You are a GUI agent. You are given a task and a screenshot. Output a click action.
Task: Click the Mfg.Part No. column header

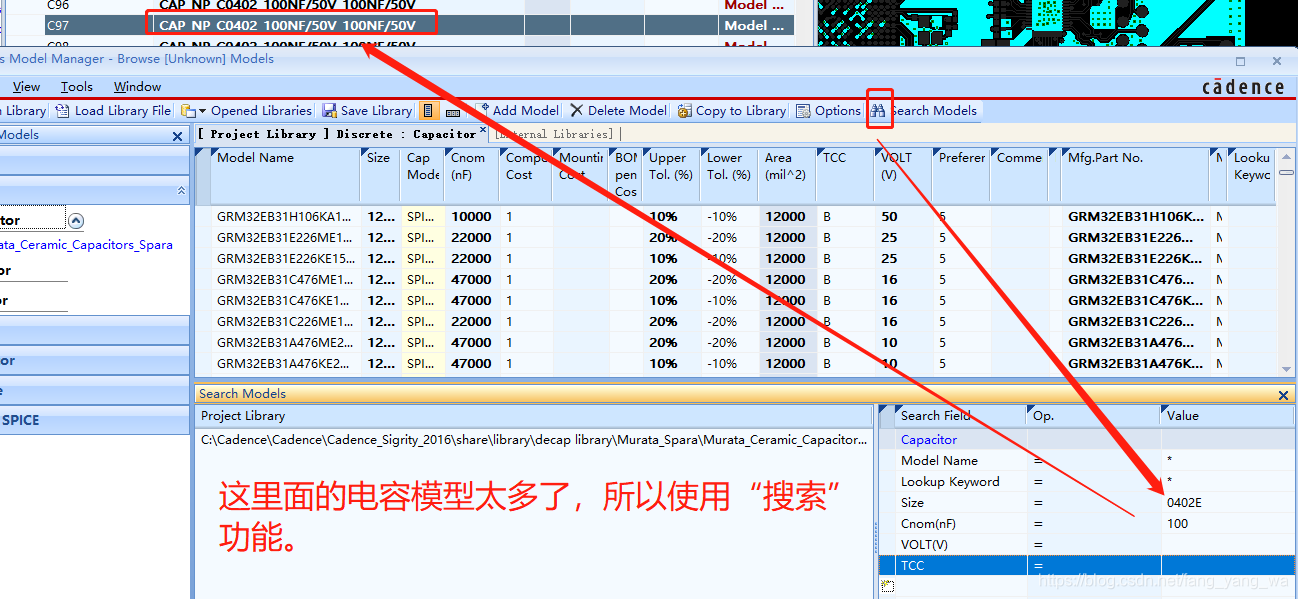(x=1137, y=175)
